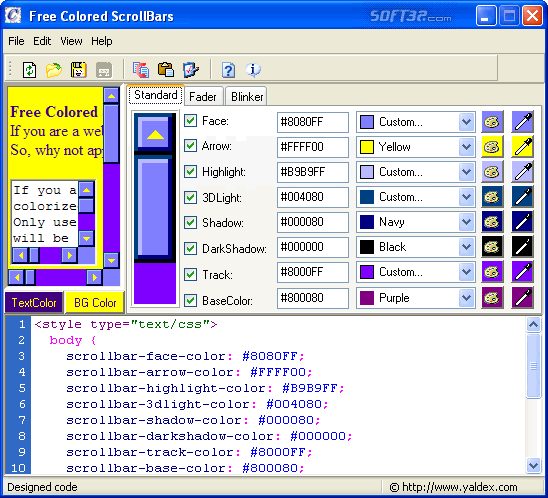The width and height of the screenshot is (548, 498).
Task: Open the View menu
Action: click(71, 41)
